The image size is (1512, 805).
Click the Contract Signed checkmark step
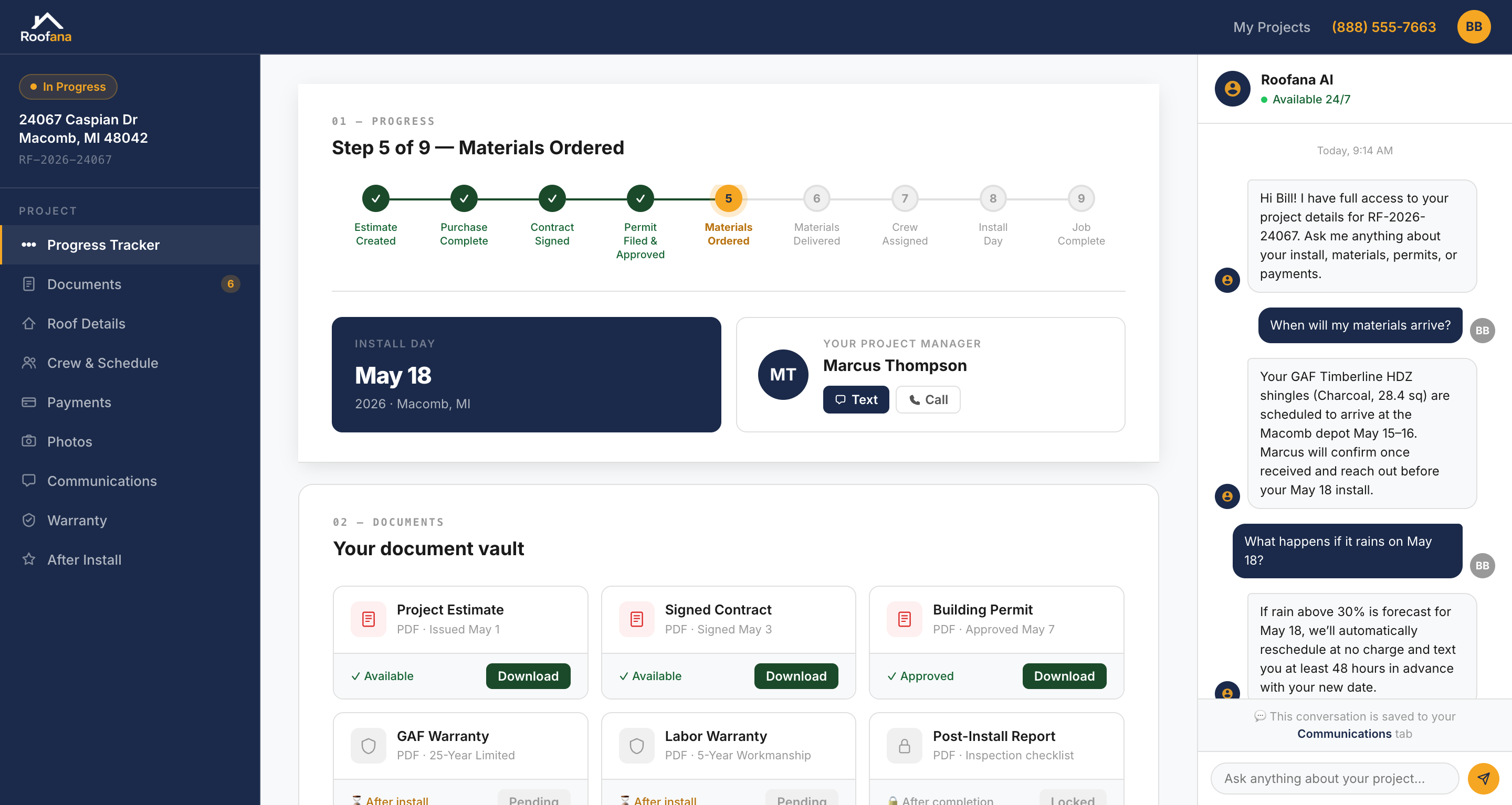coord(552,198)
